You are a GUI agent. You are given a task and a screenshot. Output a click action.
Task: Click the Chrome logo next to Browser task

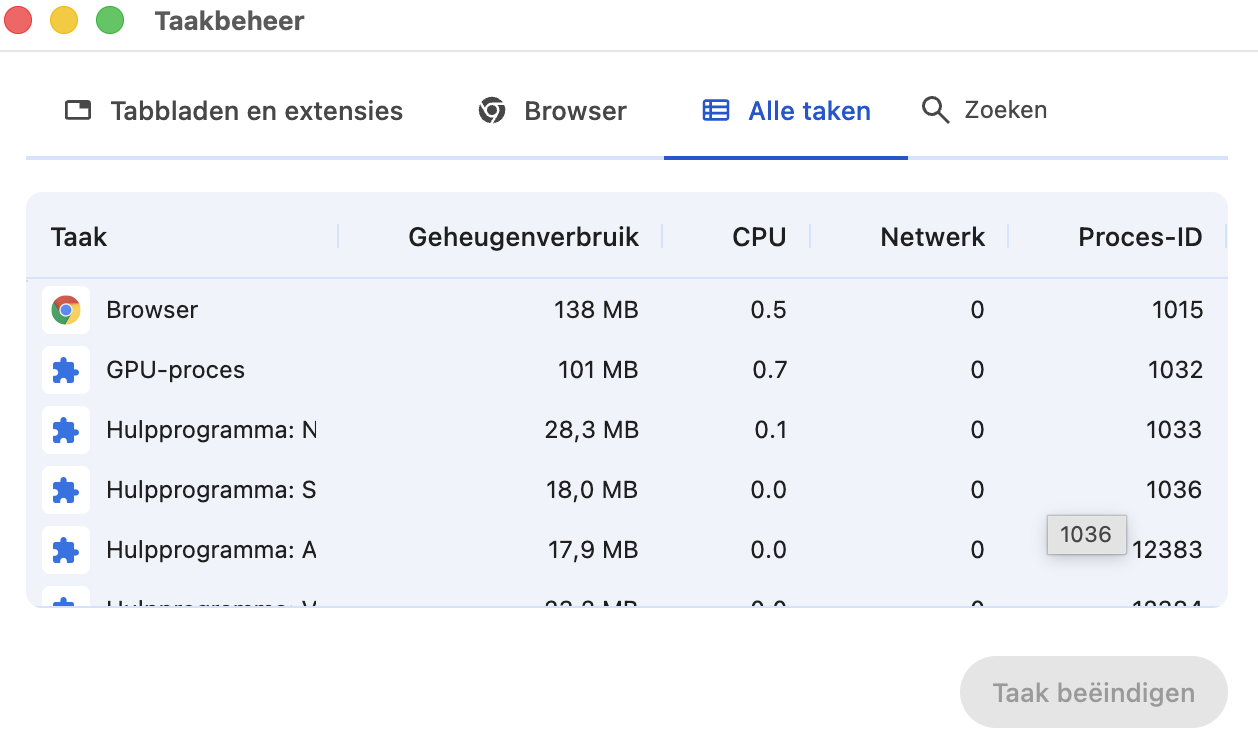pyautogui.click(x=65, y=310)
